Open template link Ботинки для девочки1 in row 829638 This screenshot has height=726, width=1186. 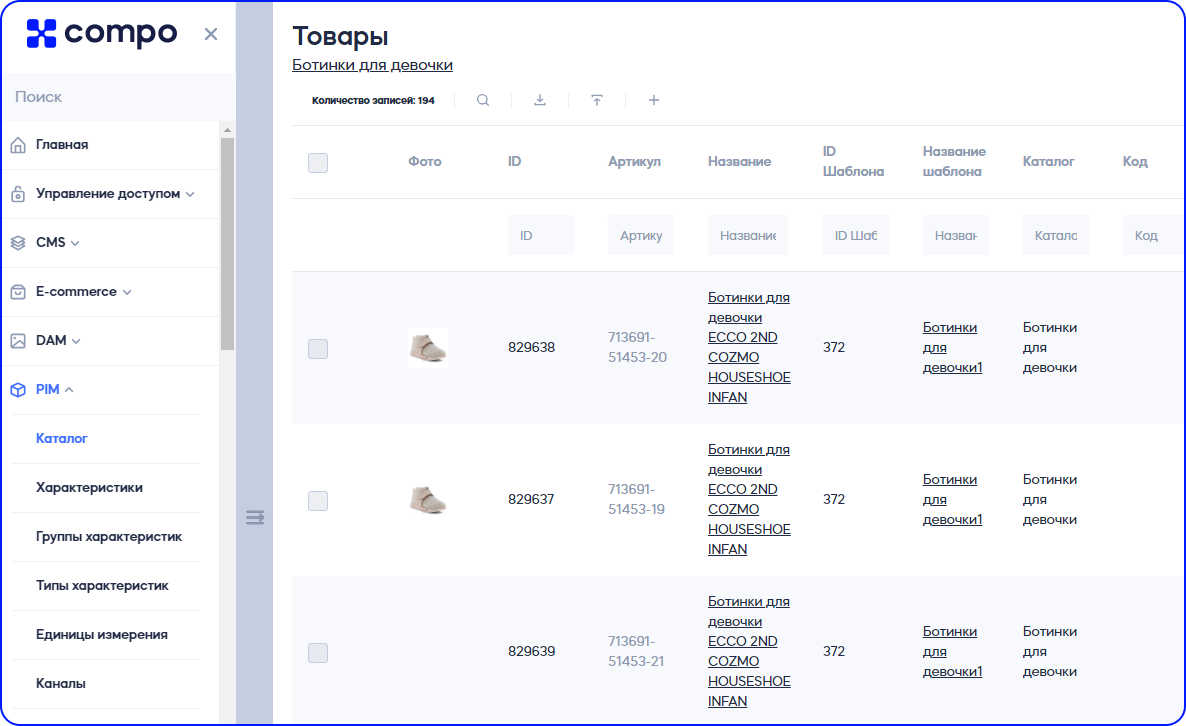[952, 347]
